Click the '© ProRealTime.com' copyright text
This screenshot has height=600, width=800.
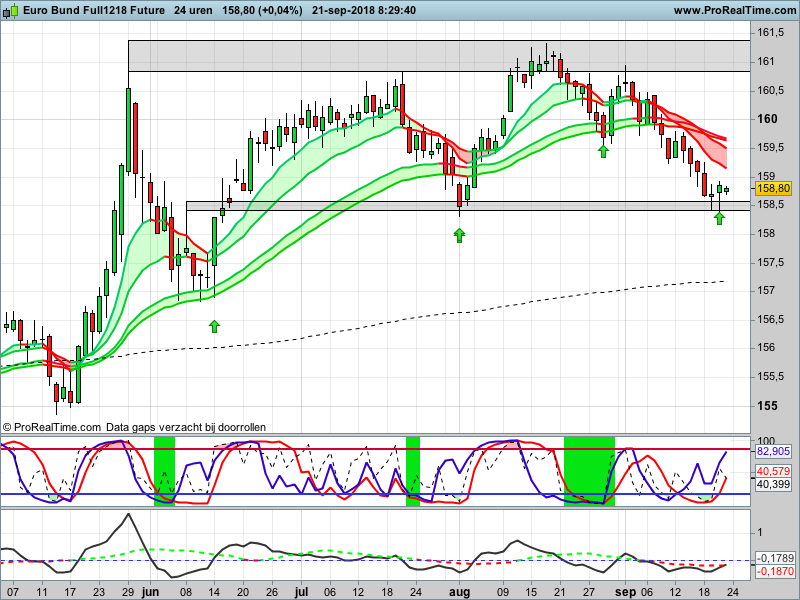52,427
